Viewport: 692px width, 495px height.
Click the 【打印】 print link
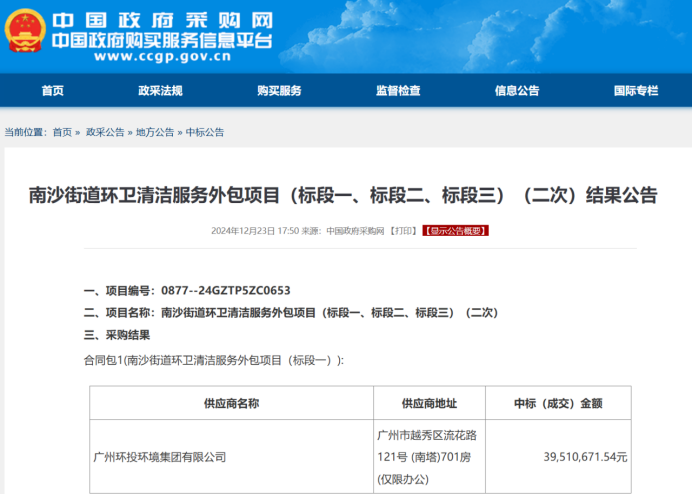coord(403,231)
